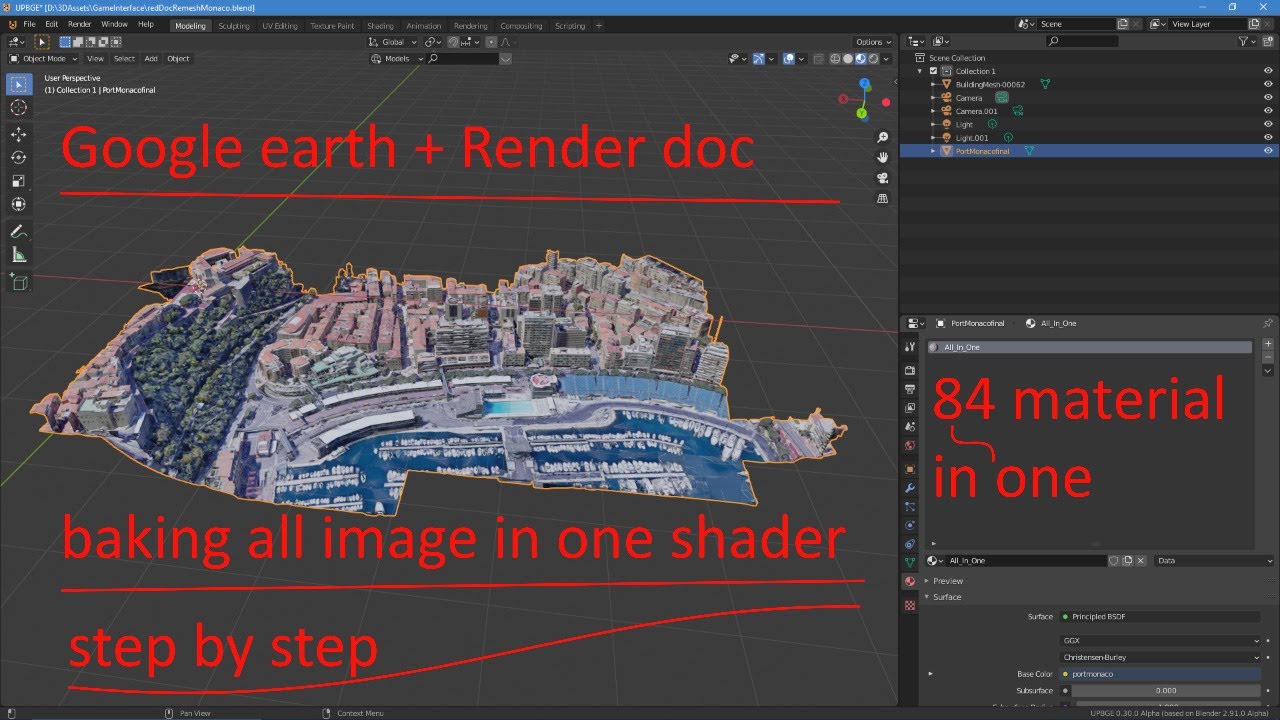Switch to the Sculpting workspace tab

pyautogui.click(x=234, y=26)
